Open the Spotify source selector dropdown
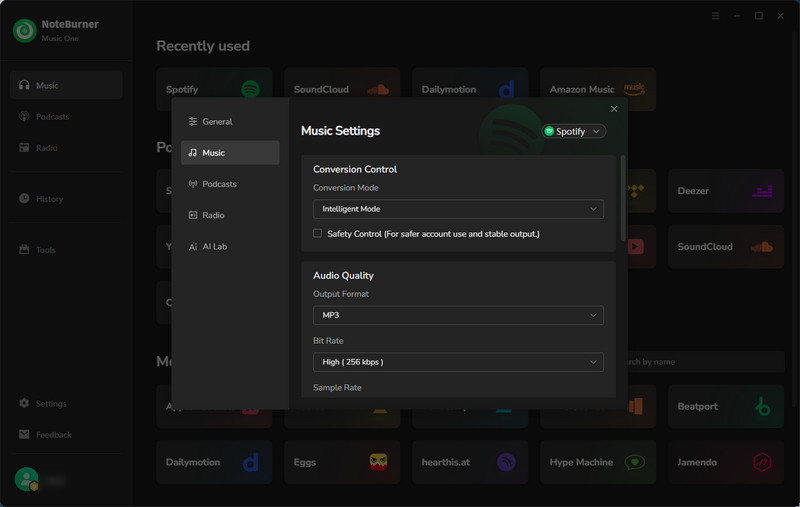The height and width of the screenshot is (507, 800). tap(573, 131)
